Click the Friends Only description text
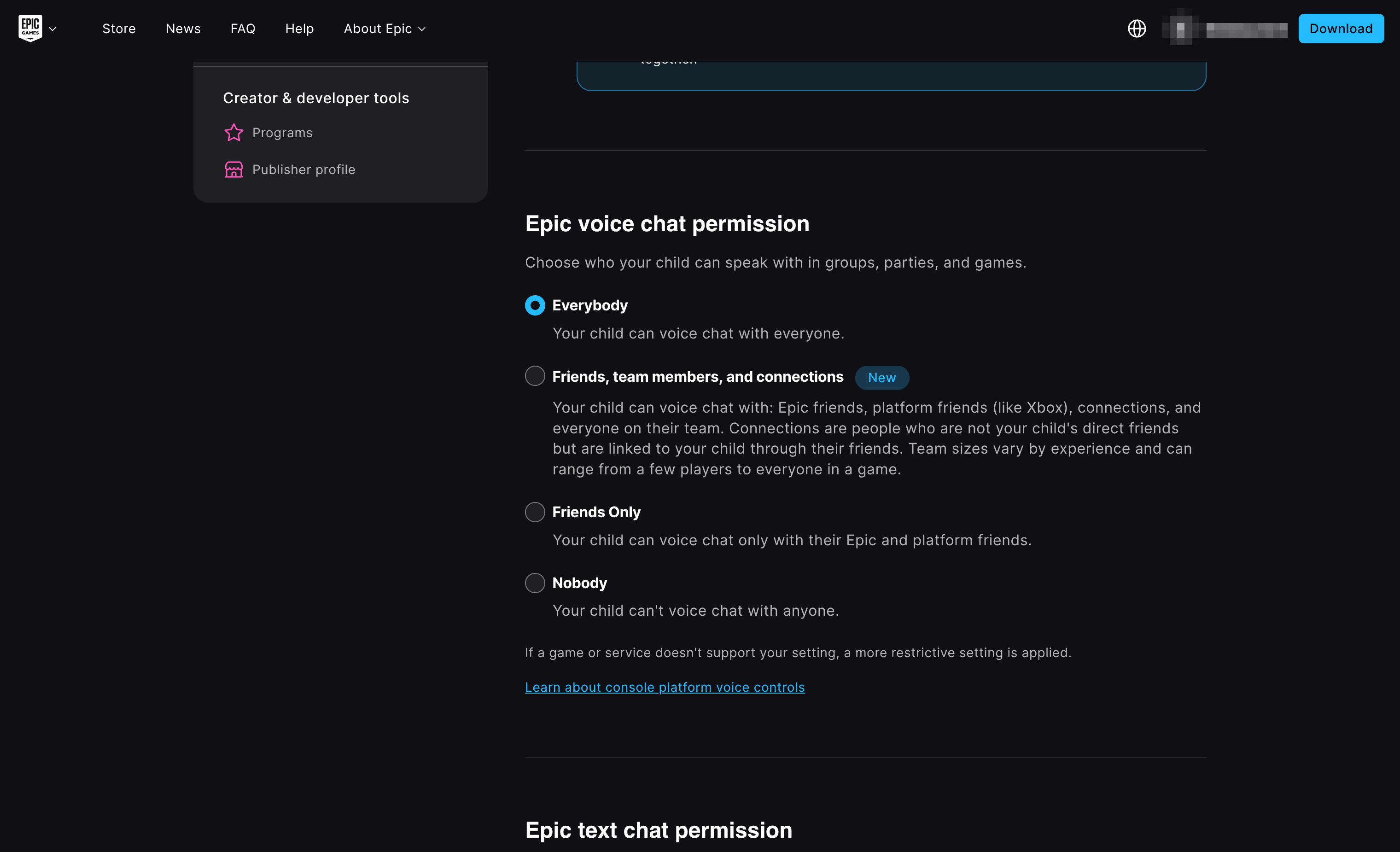The height and width of the screenshot is (852, 1400). (792, 540)
